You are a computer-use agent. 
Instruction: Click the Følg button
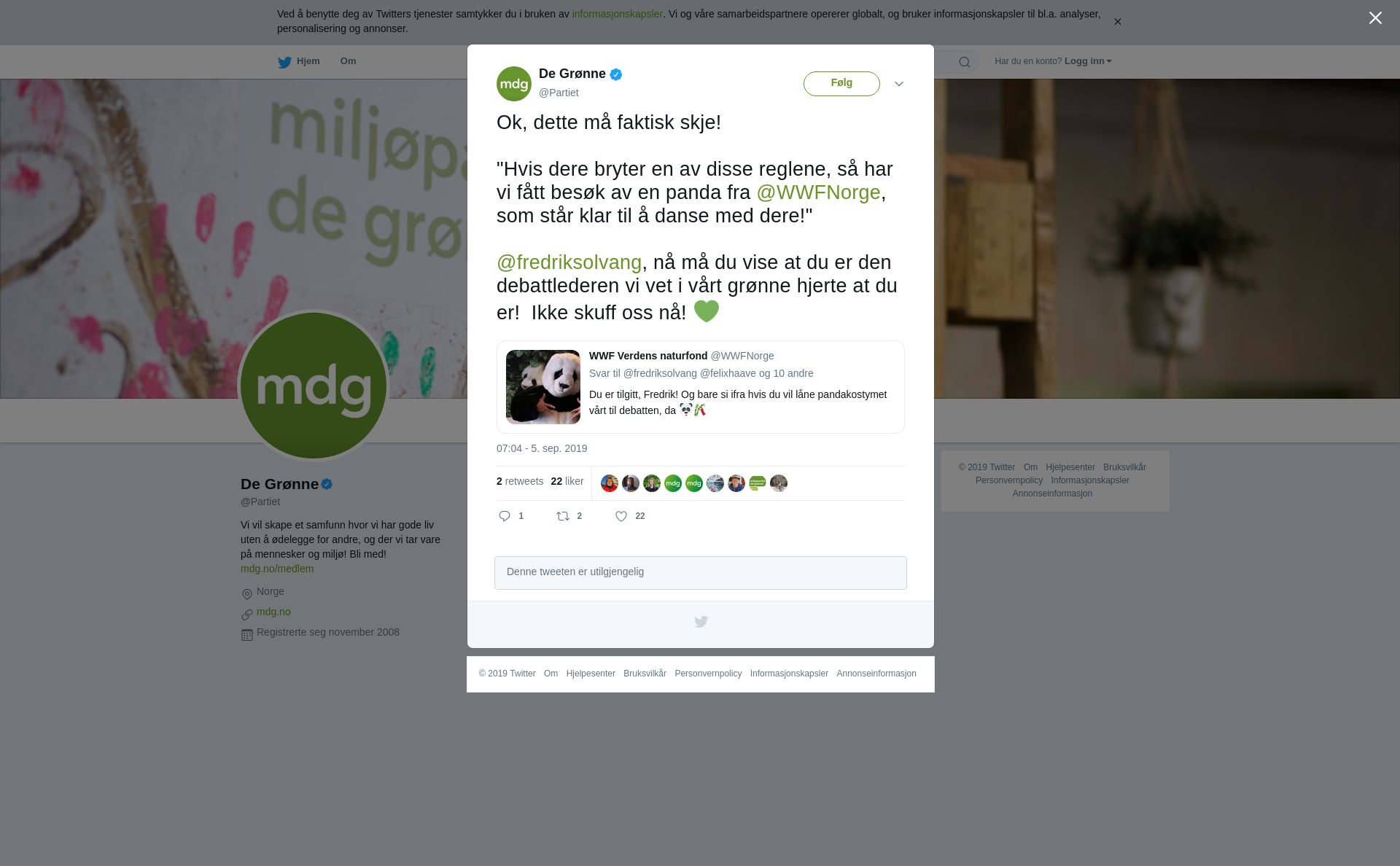pyautogui.click(x=841, y=84)
